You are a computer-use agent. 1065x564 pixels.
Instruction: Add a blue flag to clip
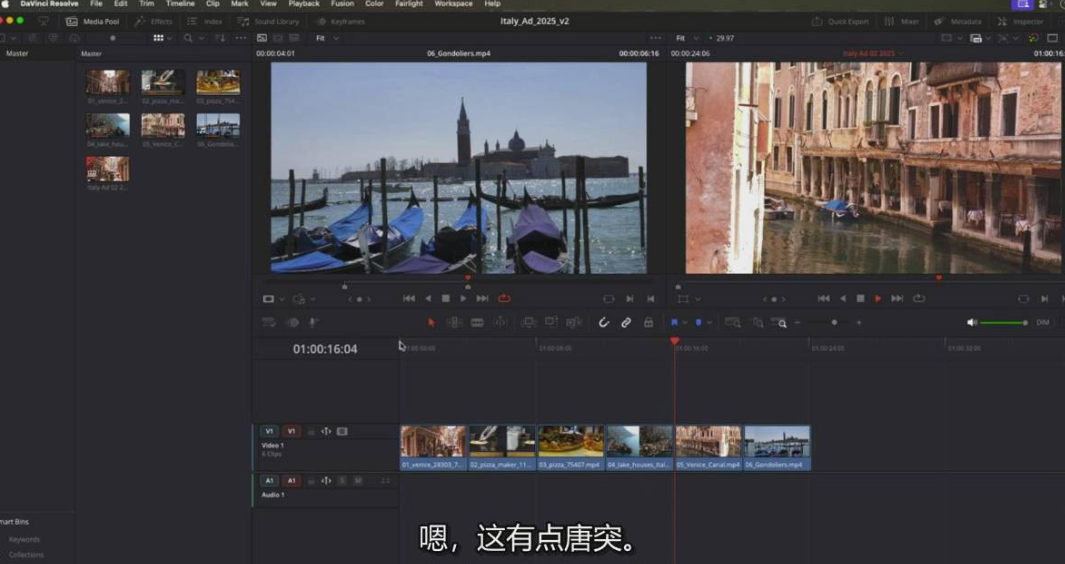[x=675, y=323]
